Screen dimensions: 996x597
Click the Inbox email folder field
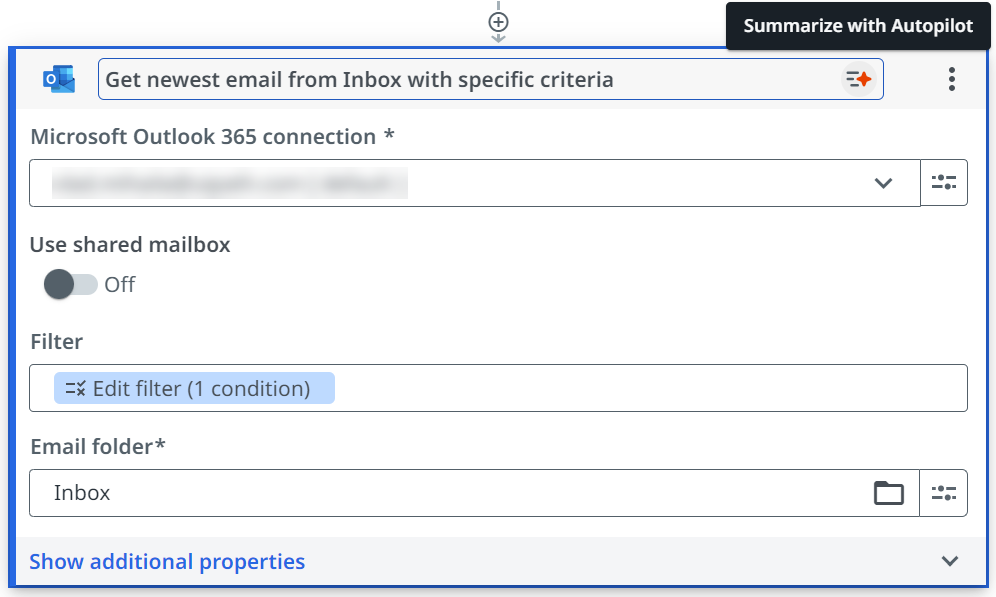[400, 492]
